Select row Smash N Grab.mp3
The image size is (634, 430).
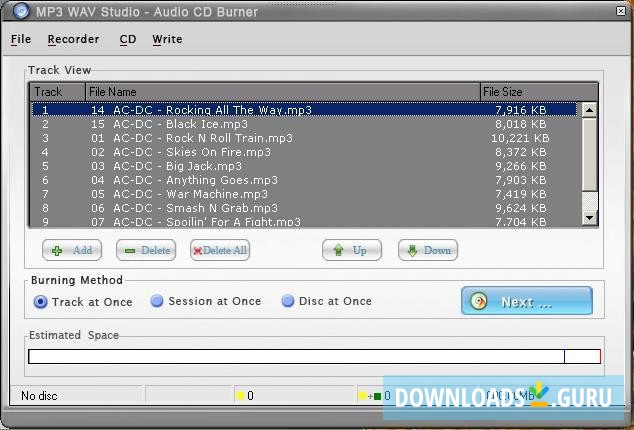click(x=304, y=208)
